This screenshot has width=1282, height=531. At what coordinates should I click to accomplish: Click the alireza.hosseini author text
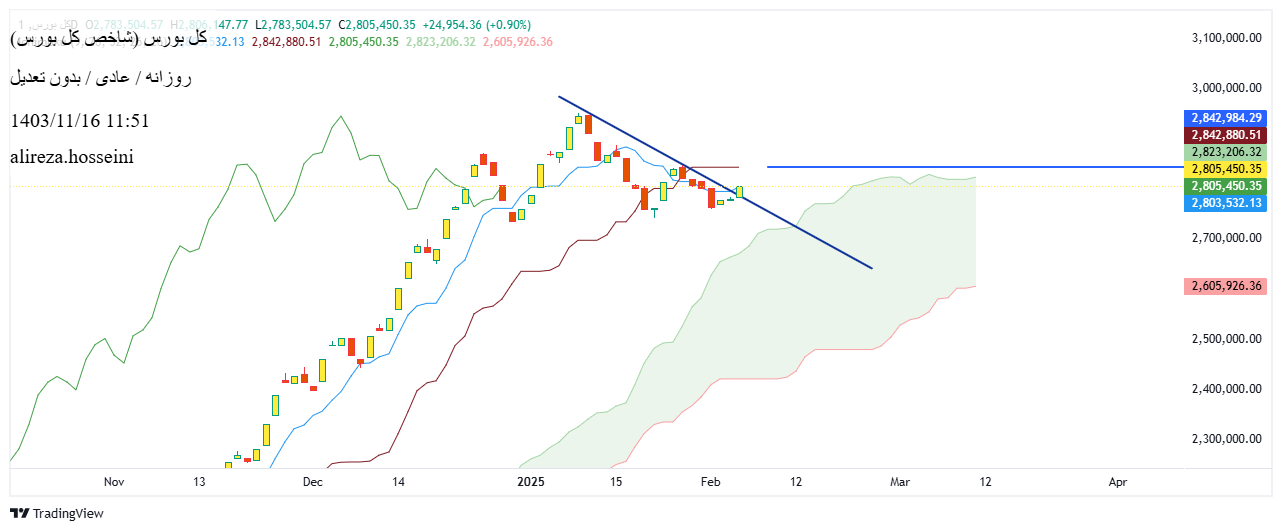pos(71,157)
